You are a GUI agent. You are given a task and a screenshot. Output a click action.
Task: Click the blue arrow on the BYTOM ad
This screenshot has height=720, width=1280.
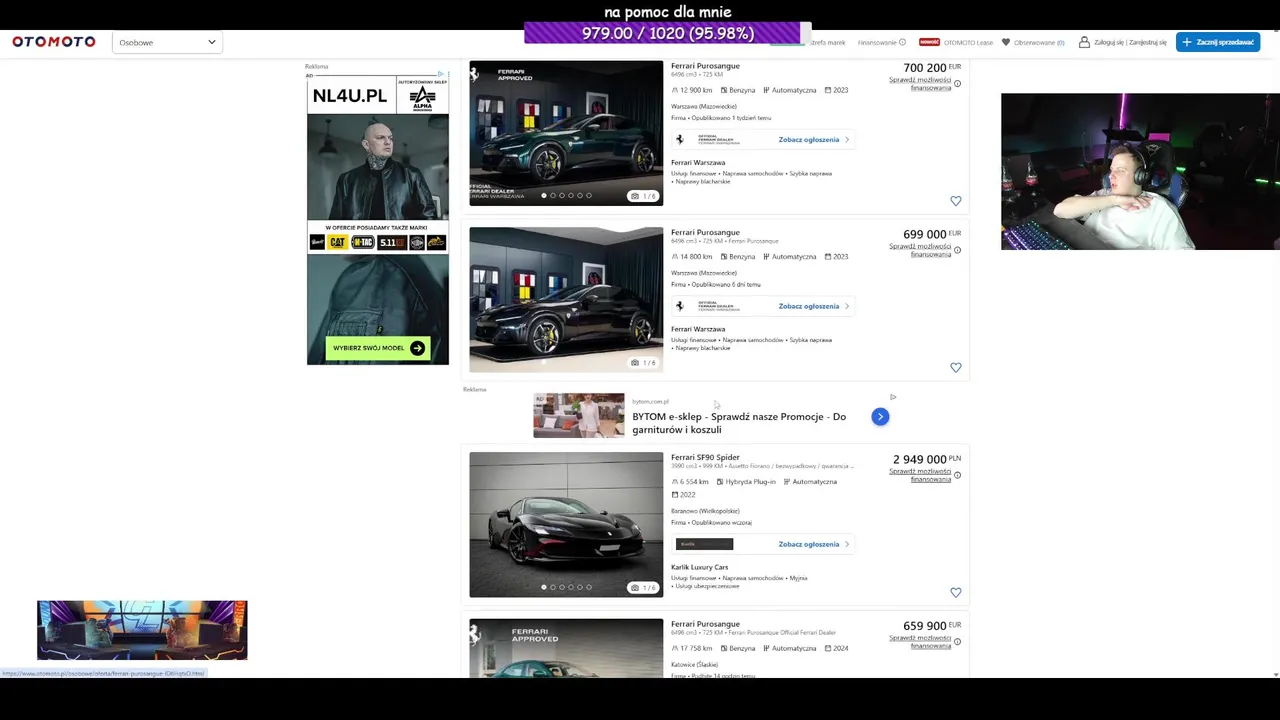tap(880, 417)
